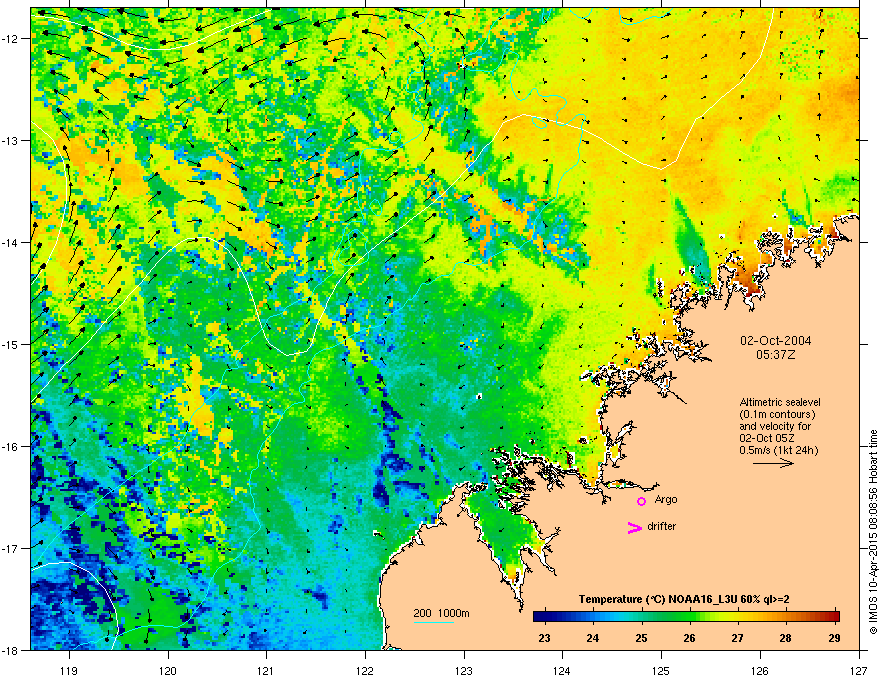Click the magenta drifter arrowhead marker
This screenshot has height=680, width=880.
coord(634,527)
